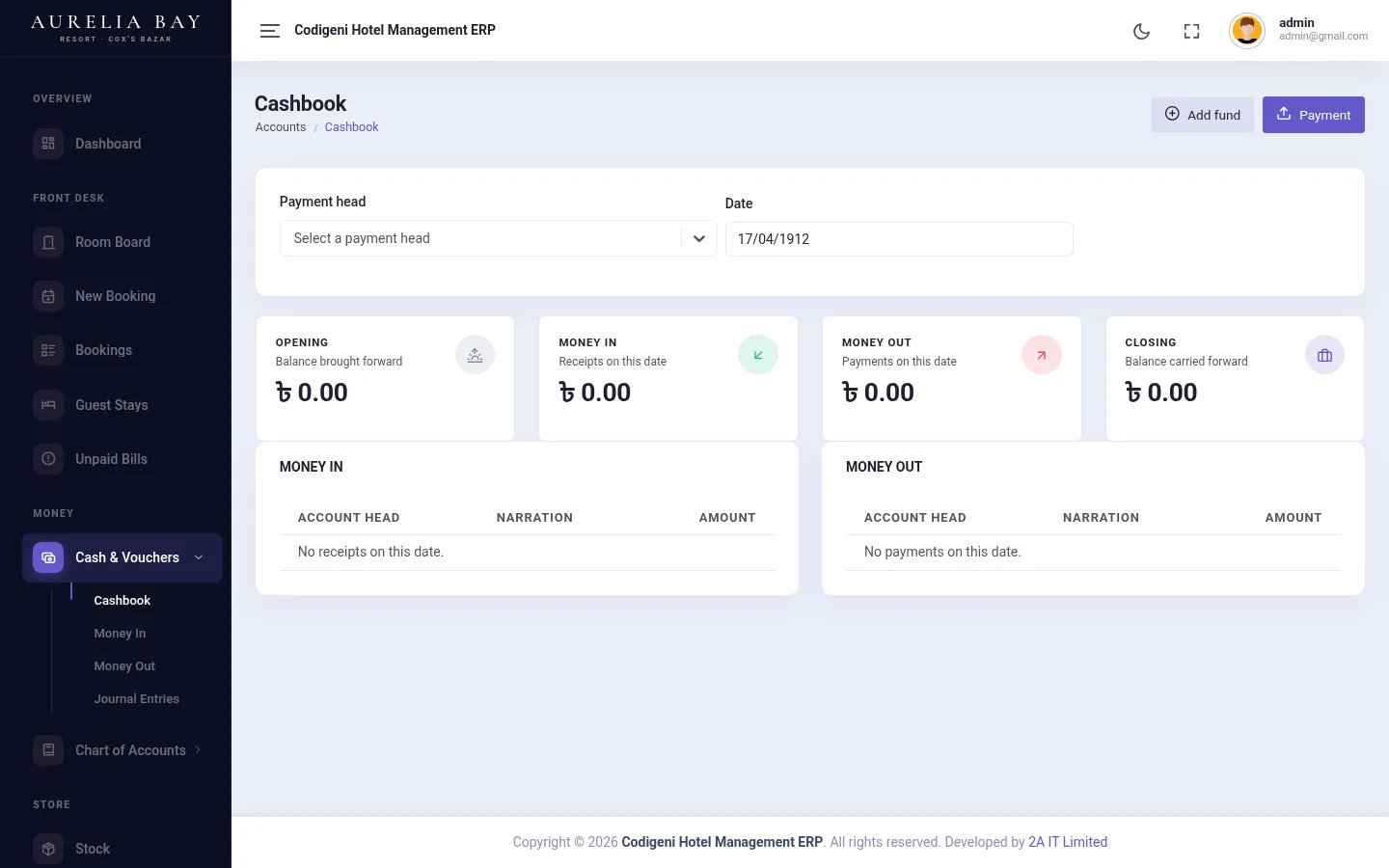The width and height of the screenshot is (1389, 868).
Task: Click the 'No payments on this date.' text
Action: (942, 552)
